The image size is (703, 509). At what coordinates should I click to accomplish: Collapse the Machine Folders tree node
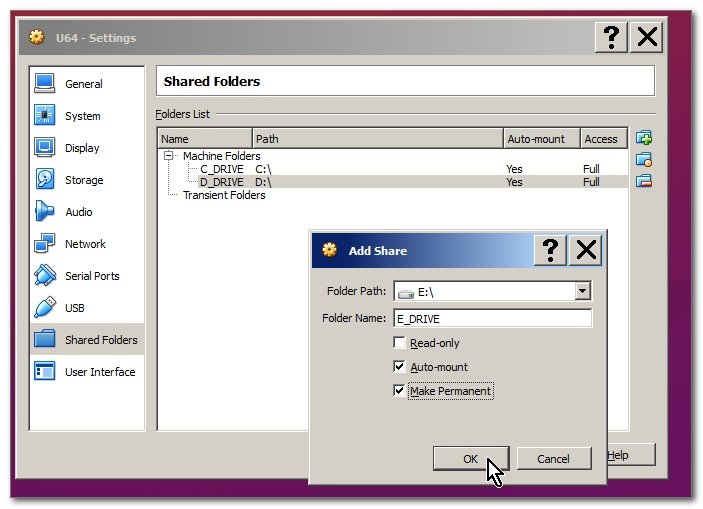pyautogui.click(x=168, y=156)
